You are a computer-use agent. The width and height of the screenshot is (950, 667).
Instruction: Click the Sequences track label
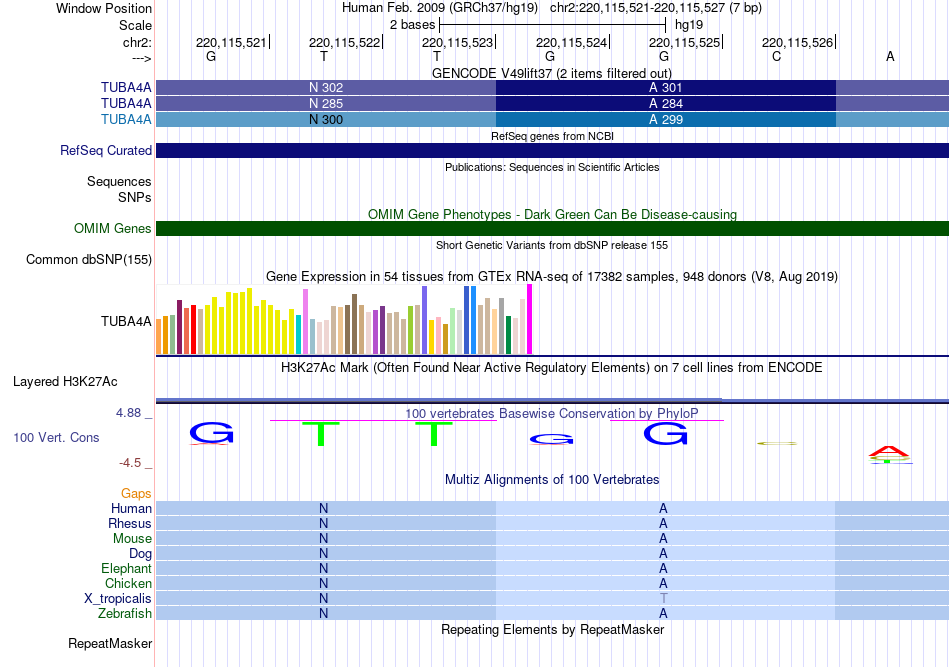coord(119,181)
